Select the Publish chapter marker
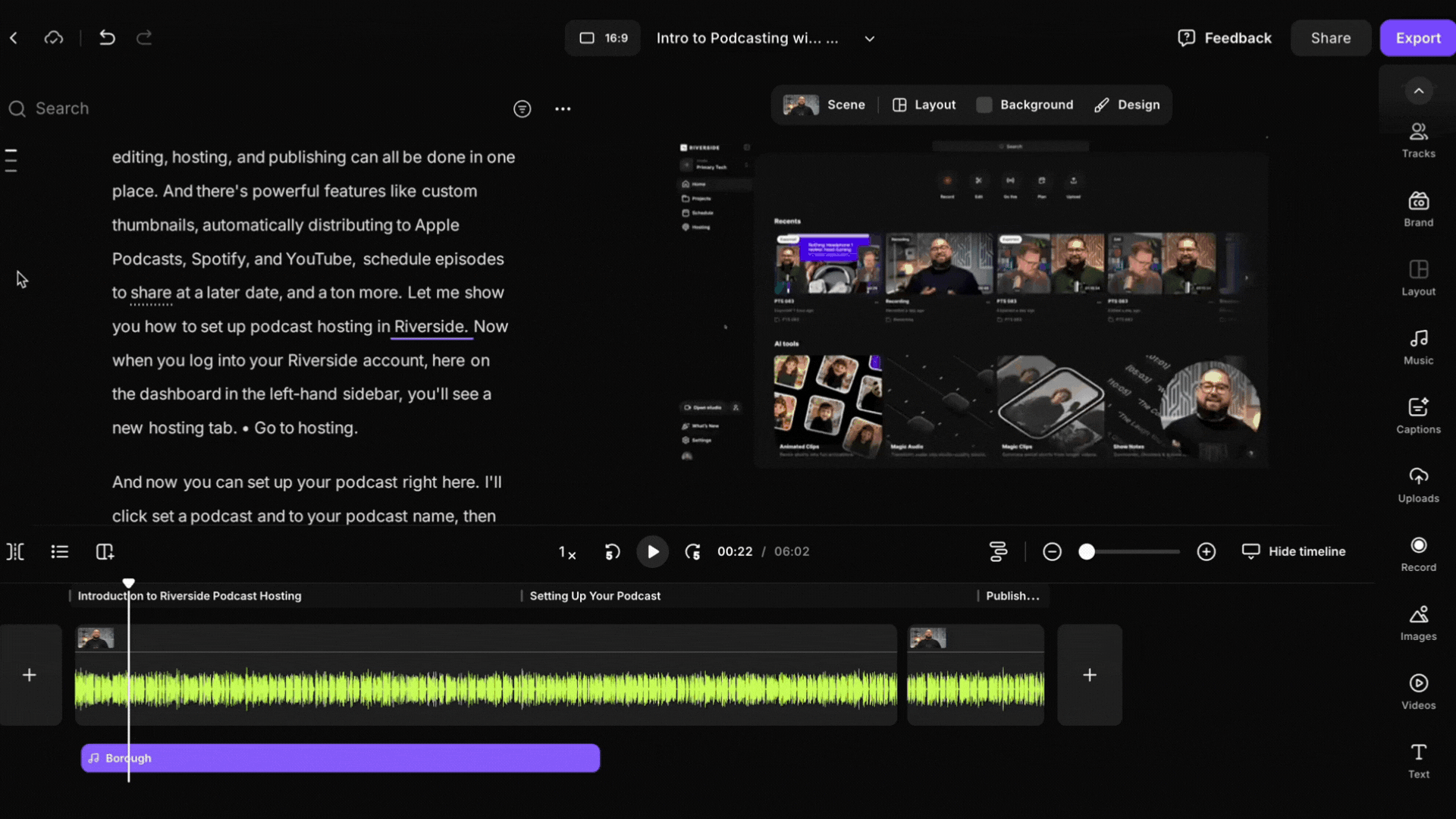The height and width of the screenshot is (819, 1456). coord(1012,596)
